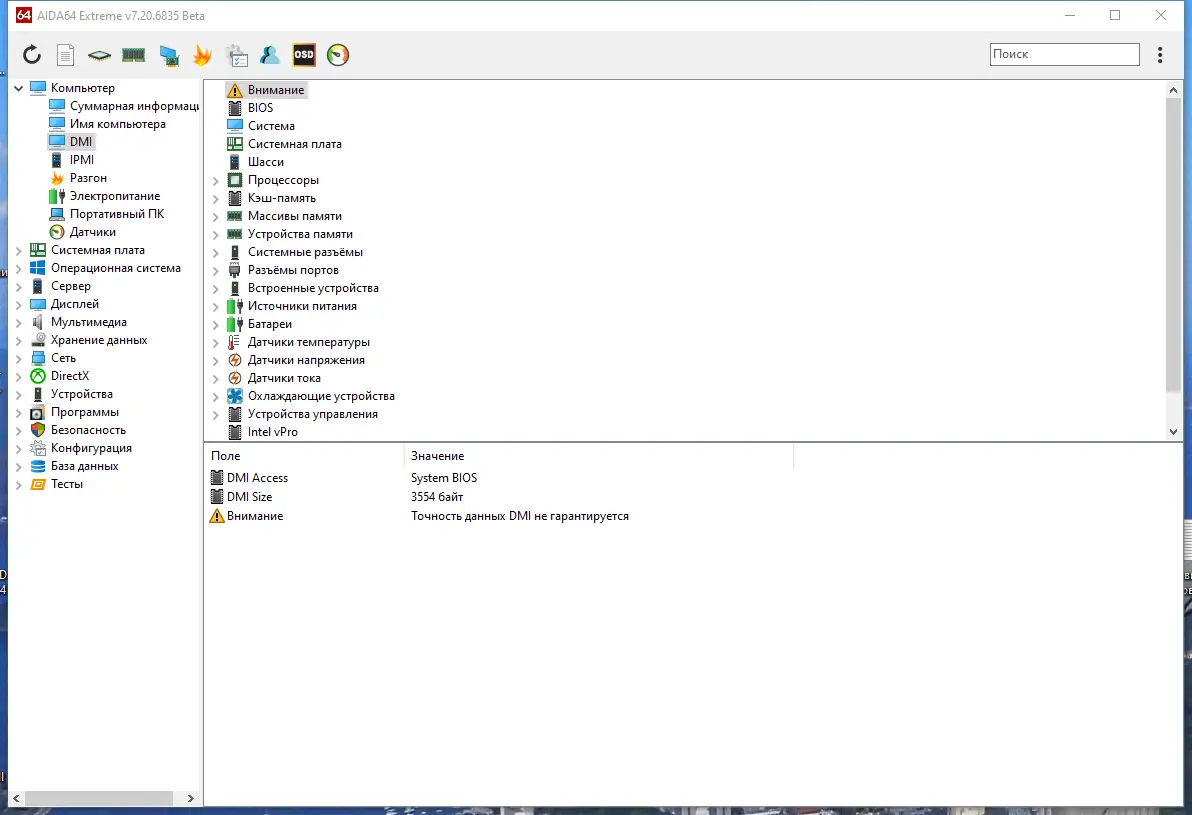Expand the Устройства памяти DMI node
This screenshot has width=1192, height=815.
coord(216,235)
